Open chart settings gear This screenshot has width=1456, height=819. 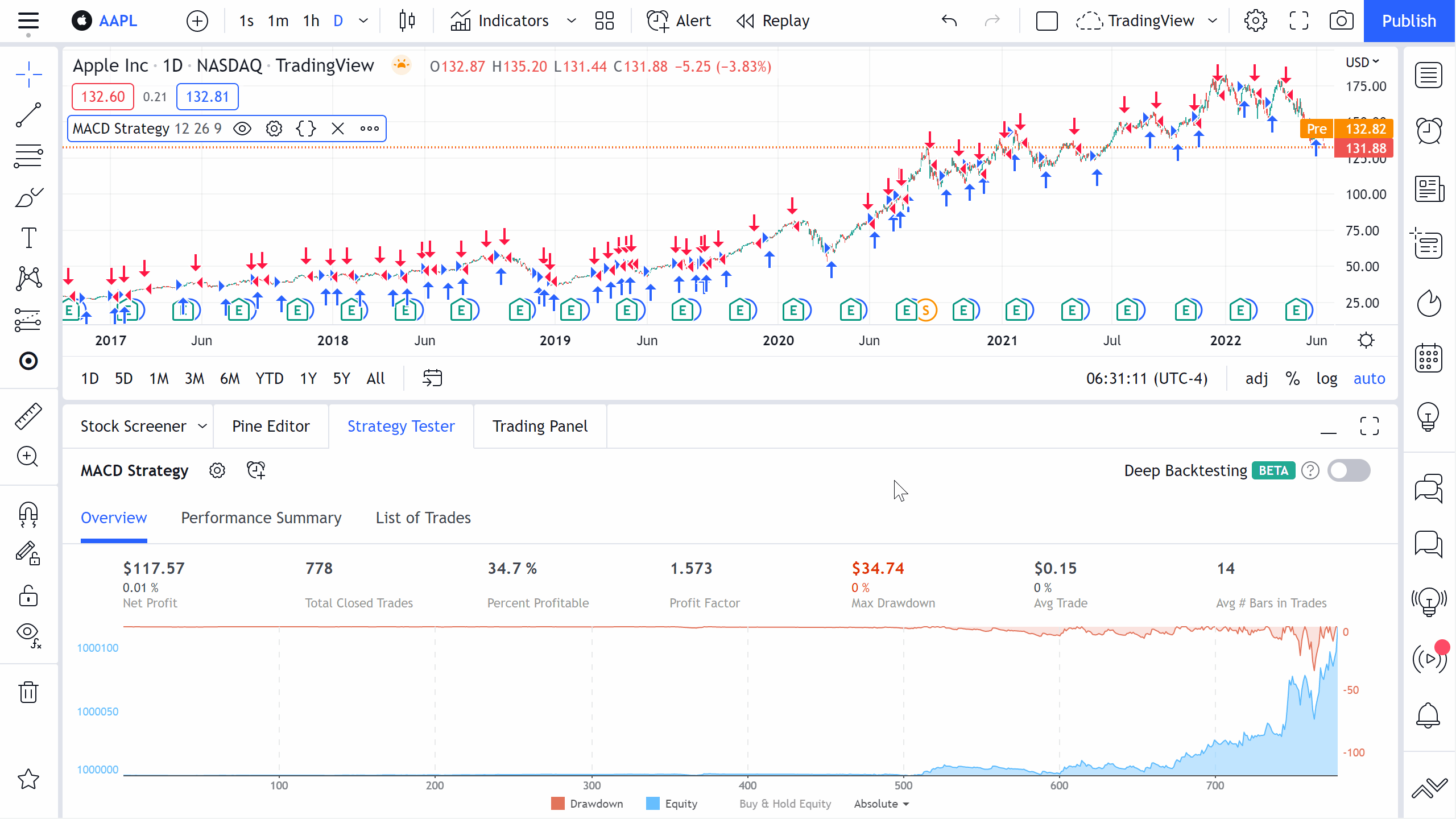(x=1255, y=20)
